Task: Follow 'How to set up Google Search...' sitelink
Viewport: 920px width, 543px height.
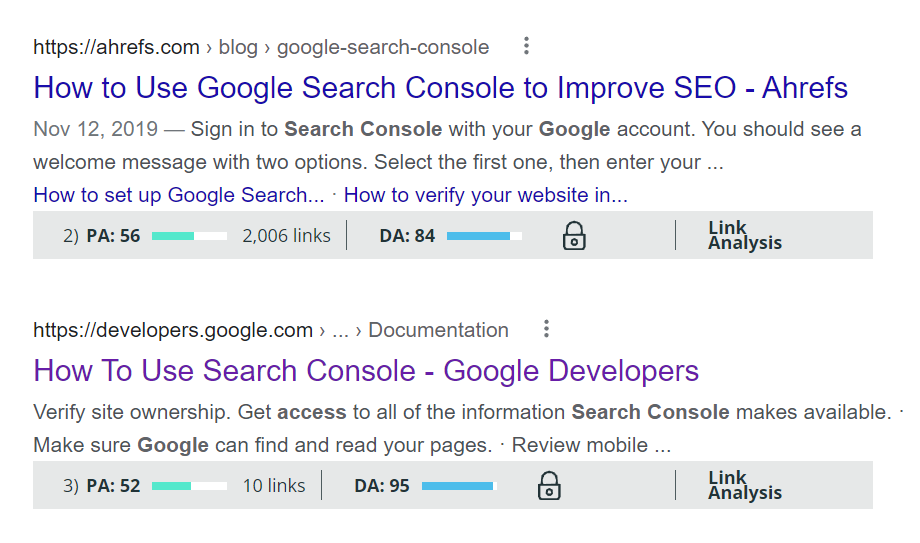Action: (179, 195)
